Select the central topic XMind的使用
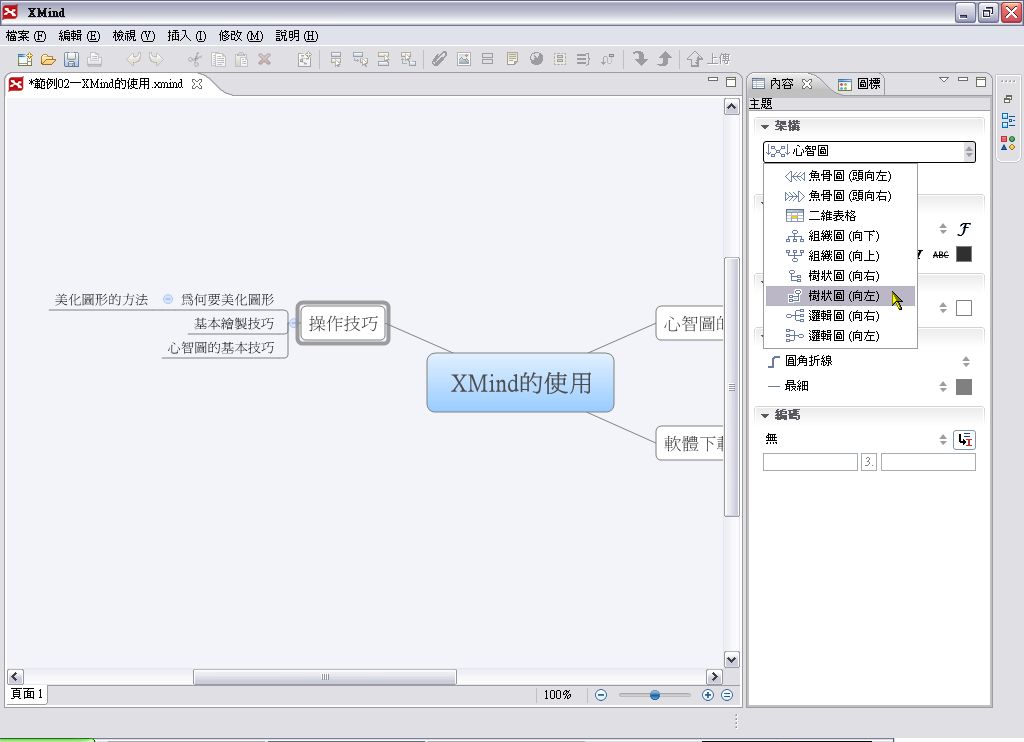 tap(520, 383)
